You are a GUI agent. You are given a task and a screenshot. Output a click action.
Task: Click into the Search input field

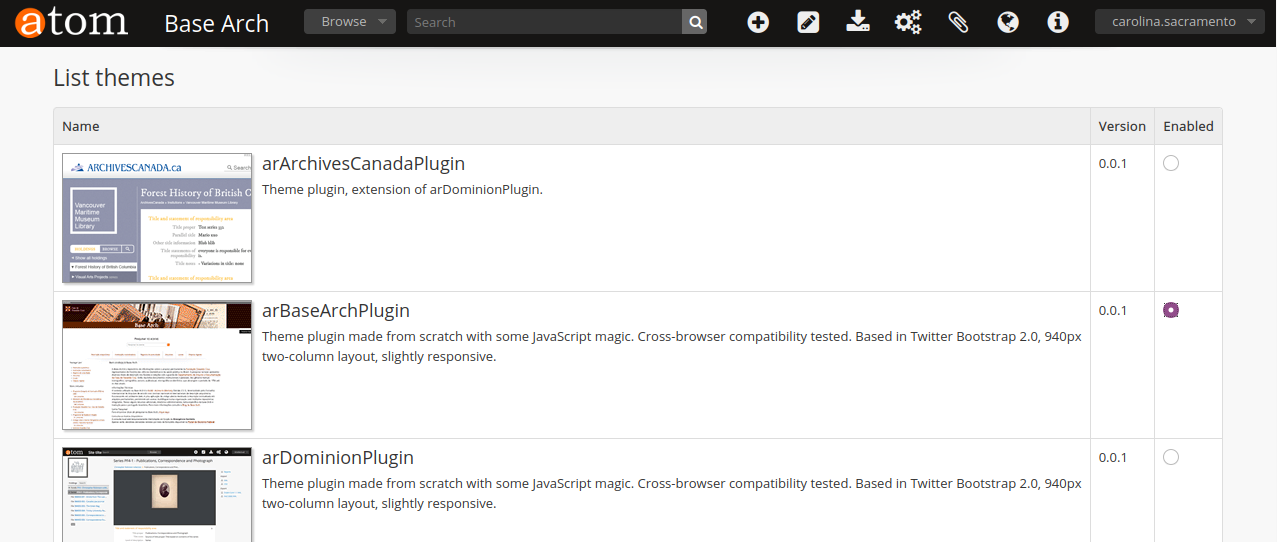pyautogui.click(x=544, y=22)
